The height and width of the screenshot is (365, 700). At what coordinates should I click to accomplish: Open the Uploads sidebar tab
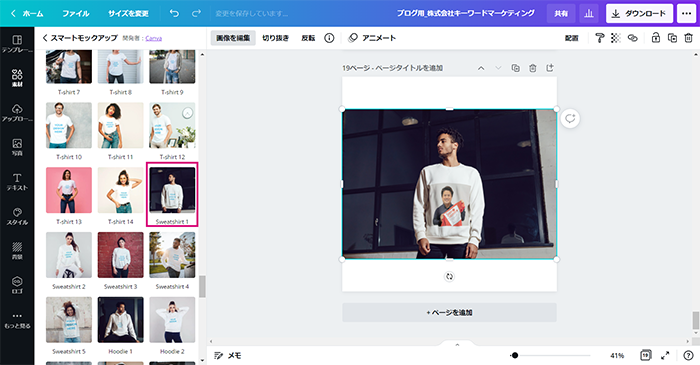(17, 113)
